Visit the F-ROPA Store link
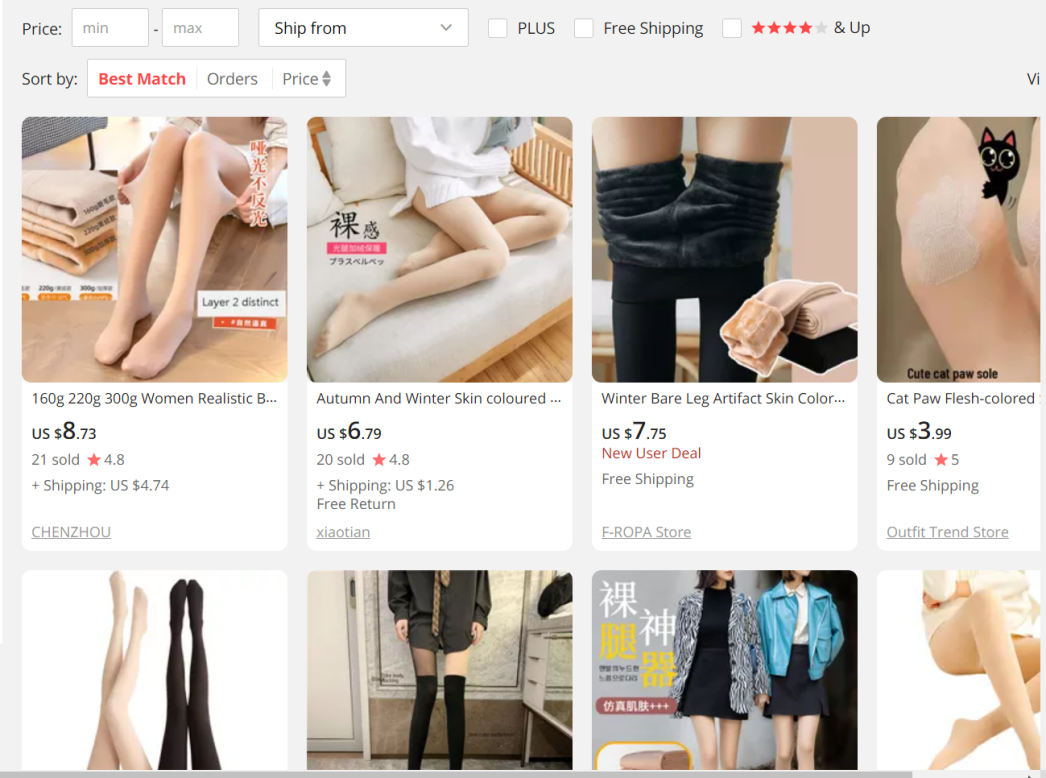1046x778 pixels. click(646, 532)
